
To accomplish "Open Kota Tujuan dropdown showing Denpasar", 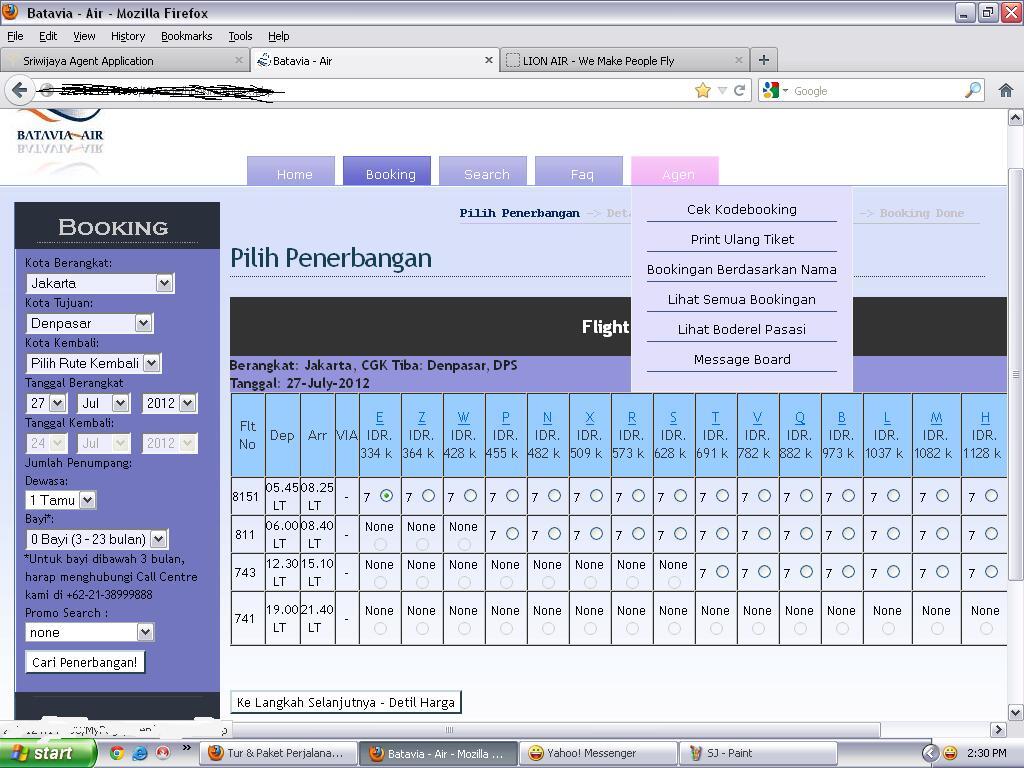I will pyautogui.click(x=89, y=323).
